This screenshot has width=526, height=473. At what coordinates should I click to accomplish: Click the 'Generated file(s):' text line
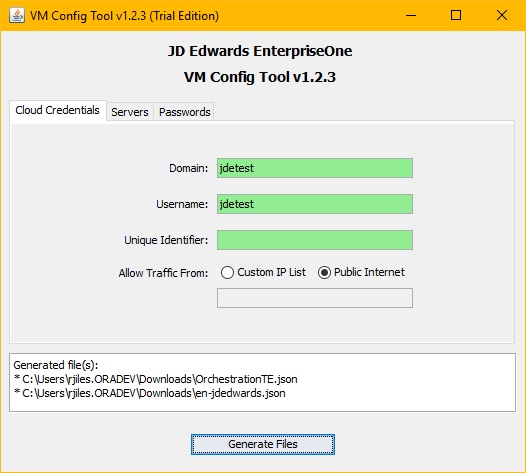[56, 365]
